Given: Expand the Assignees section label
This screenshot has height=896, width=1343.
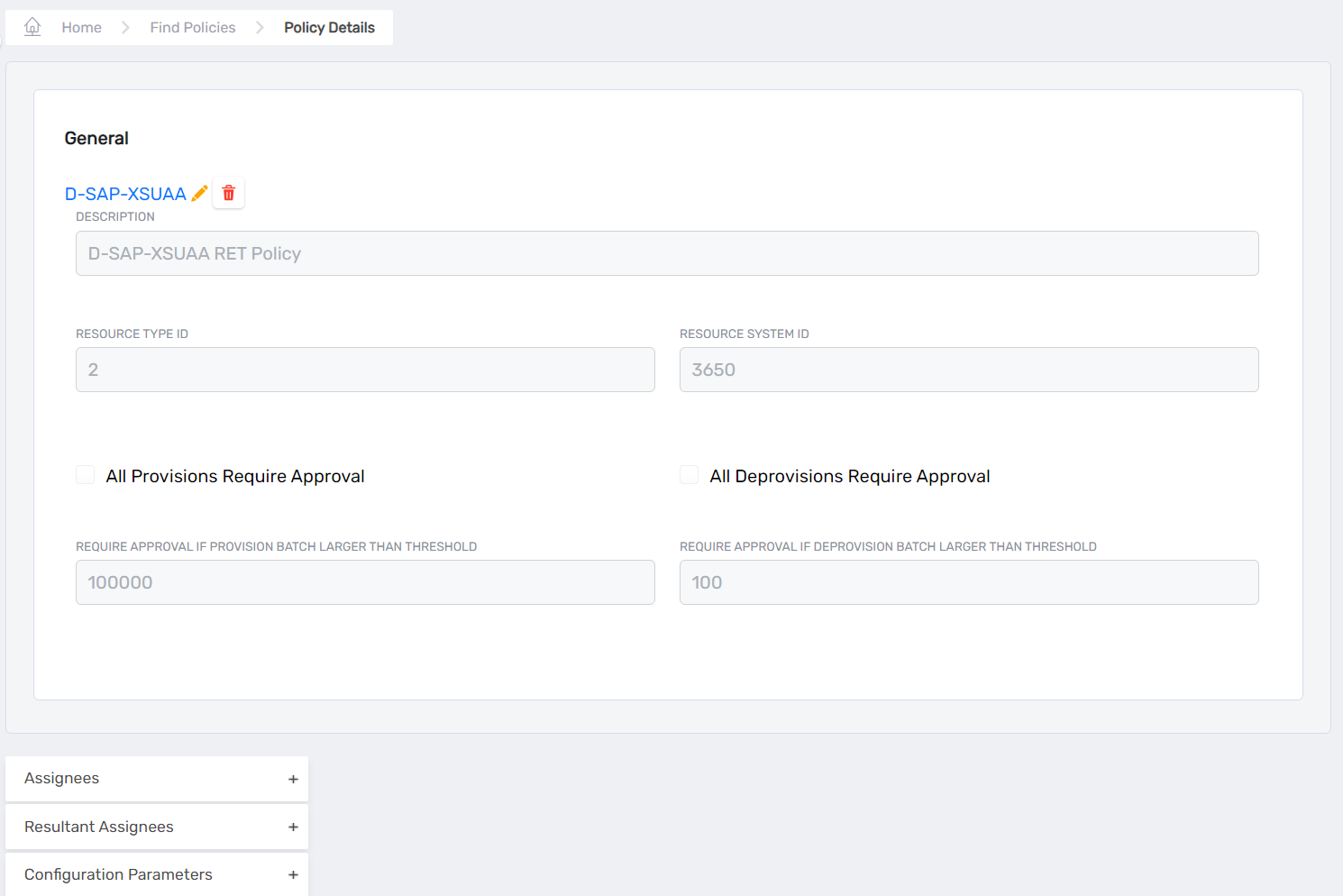Looking at the screenshot, I should pyautogui.click(x=62, y=779).
